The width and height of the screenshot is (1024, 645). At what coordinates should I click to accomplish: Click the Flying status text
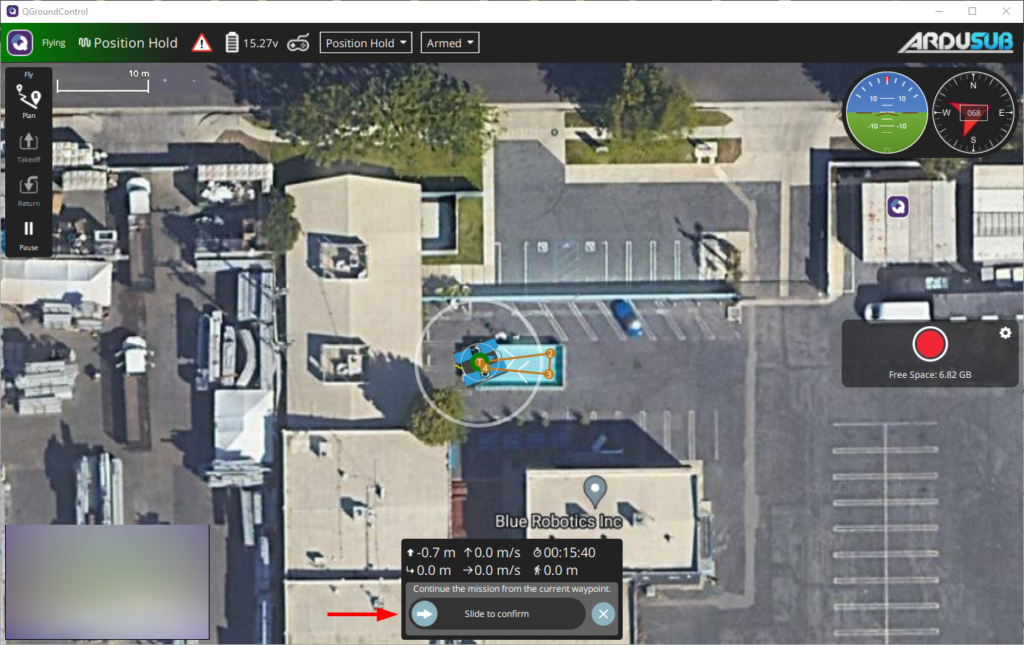click(54, 43)
